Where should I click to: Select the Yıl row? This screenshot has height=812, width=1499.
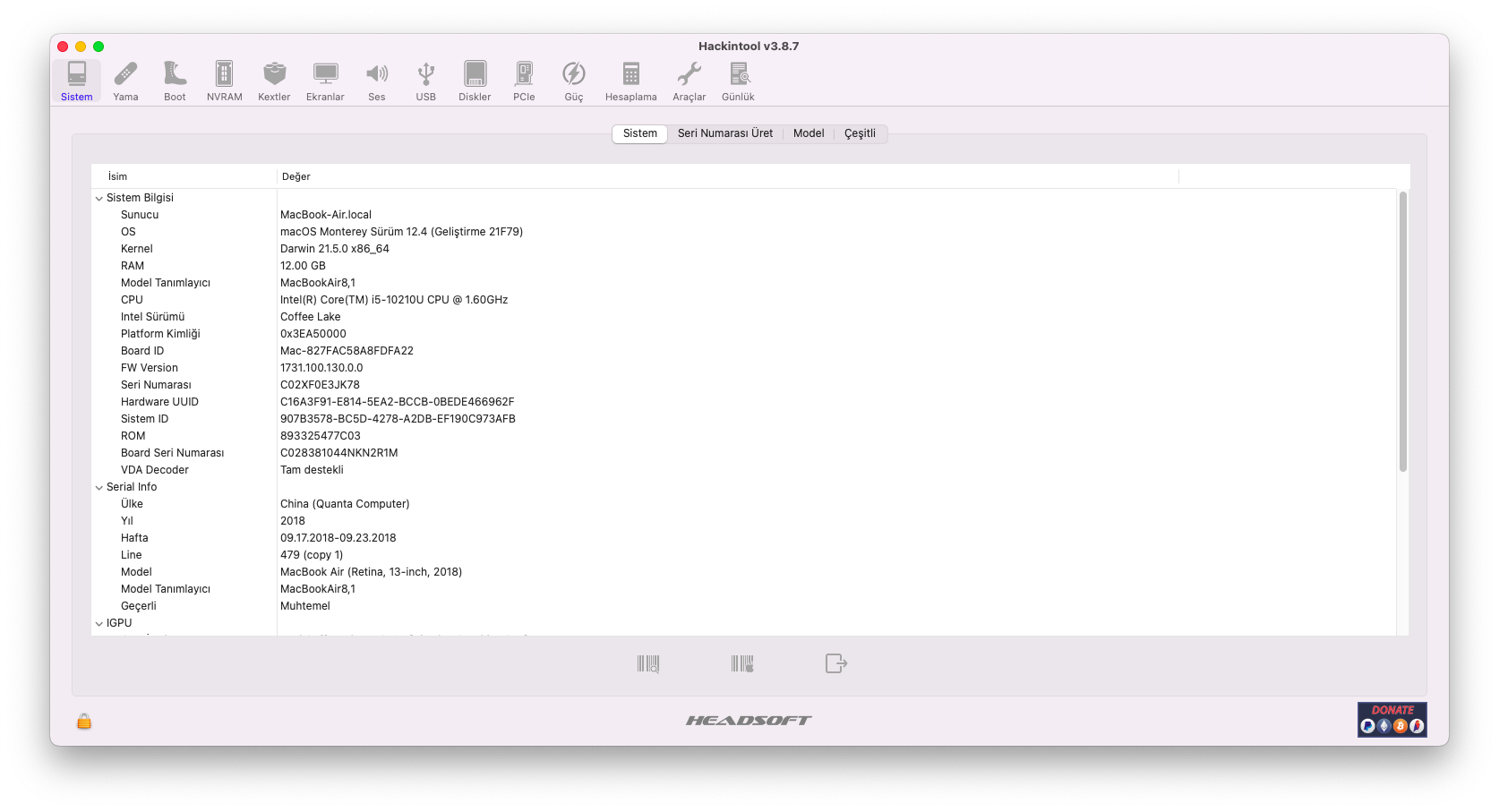point(744,521)
